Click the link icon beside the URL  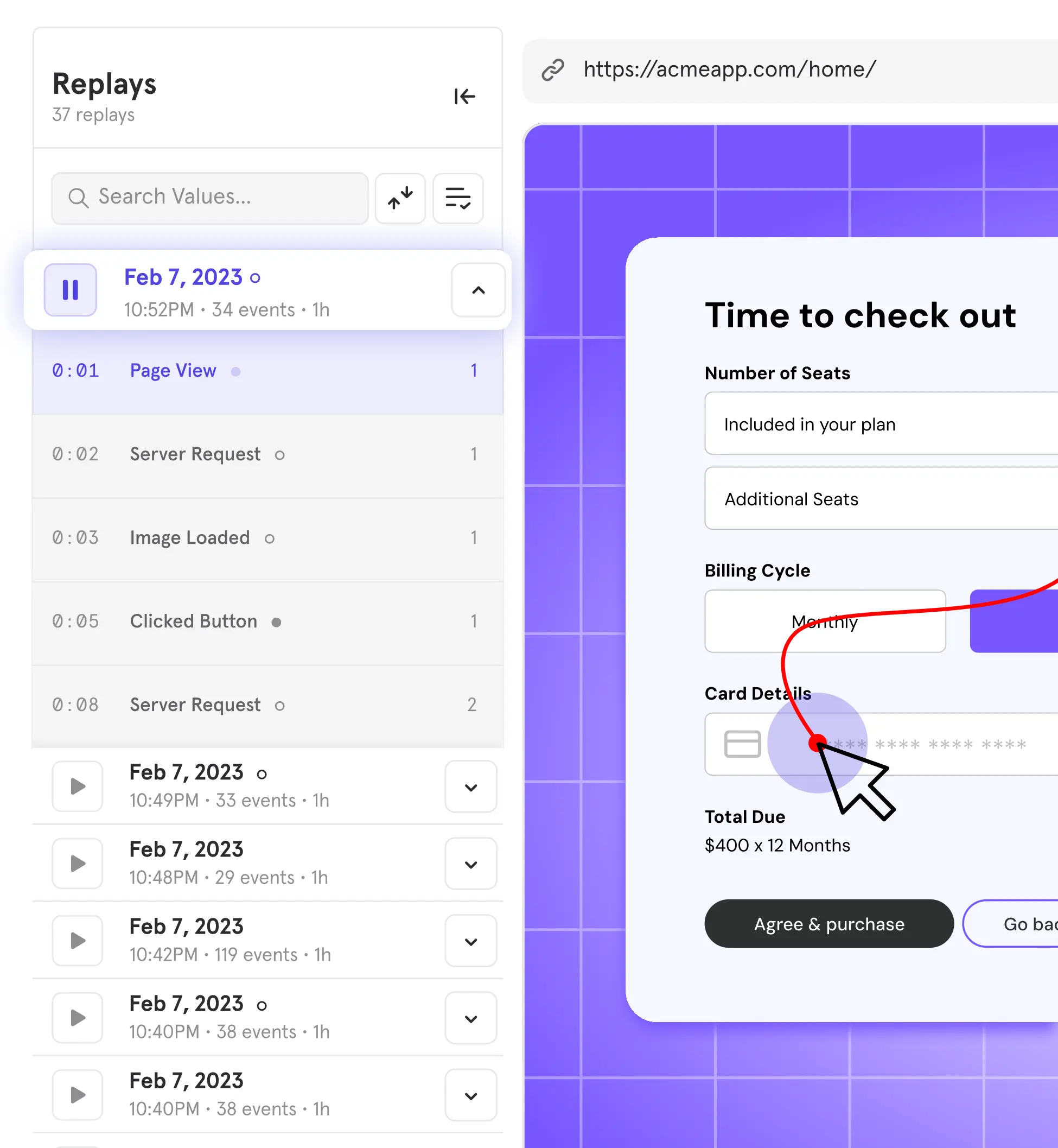coord(553,70)
